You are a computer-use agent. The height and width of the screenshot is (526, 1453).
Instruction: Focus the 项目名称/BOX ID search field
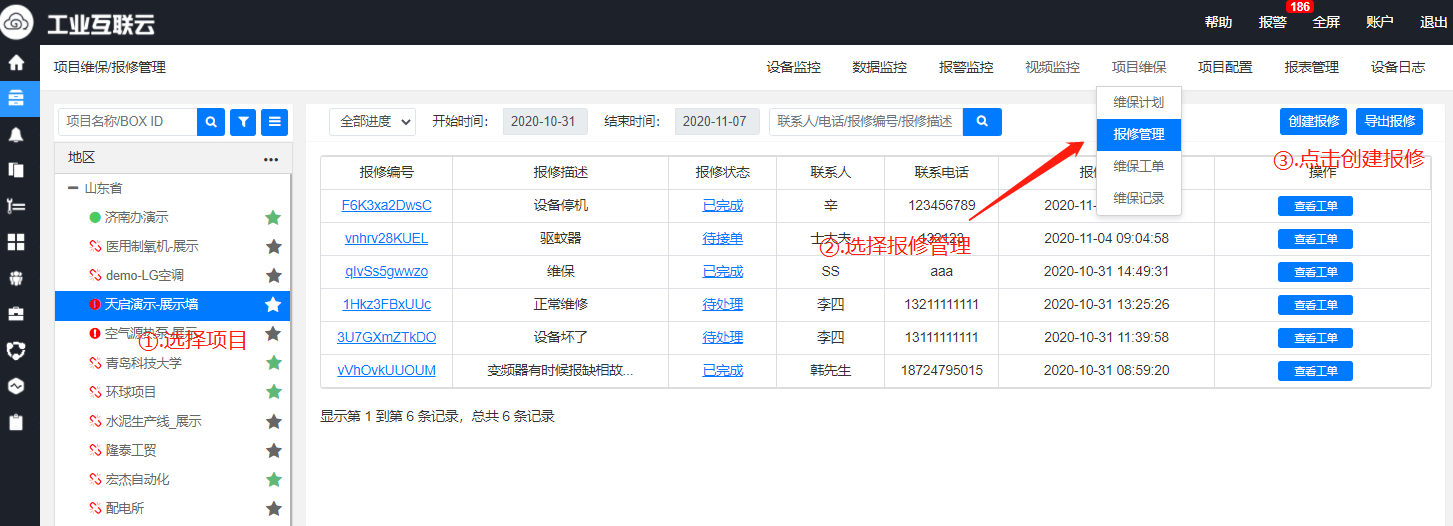(127, 122)
